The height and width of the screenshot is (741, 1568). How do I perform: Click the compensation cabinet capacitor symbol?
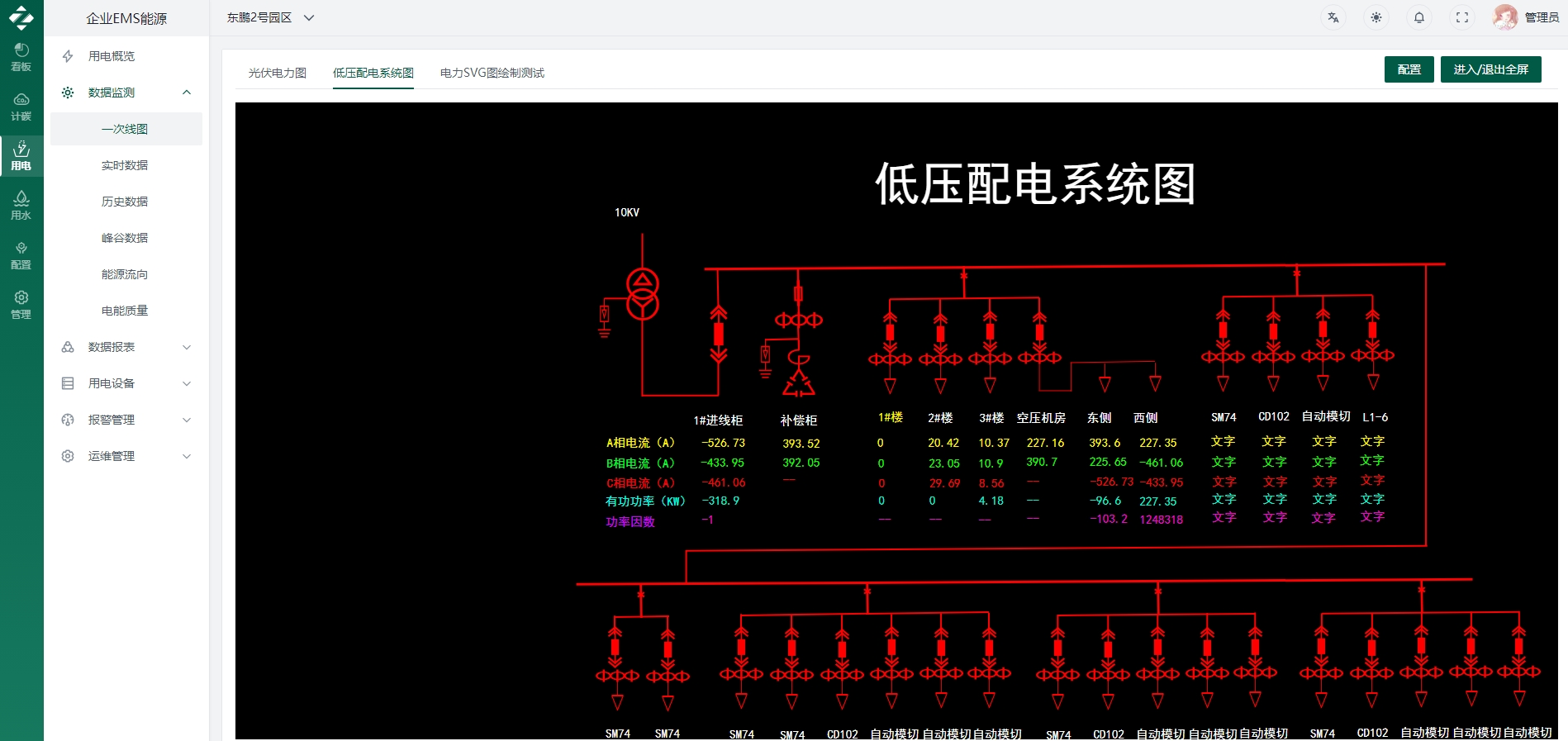coord(798,383)
